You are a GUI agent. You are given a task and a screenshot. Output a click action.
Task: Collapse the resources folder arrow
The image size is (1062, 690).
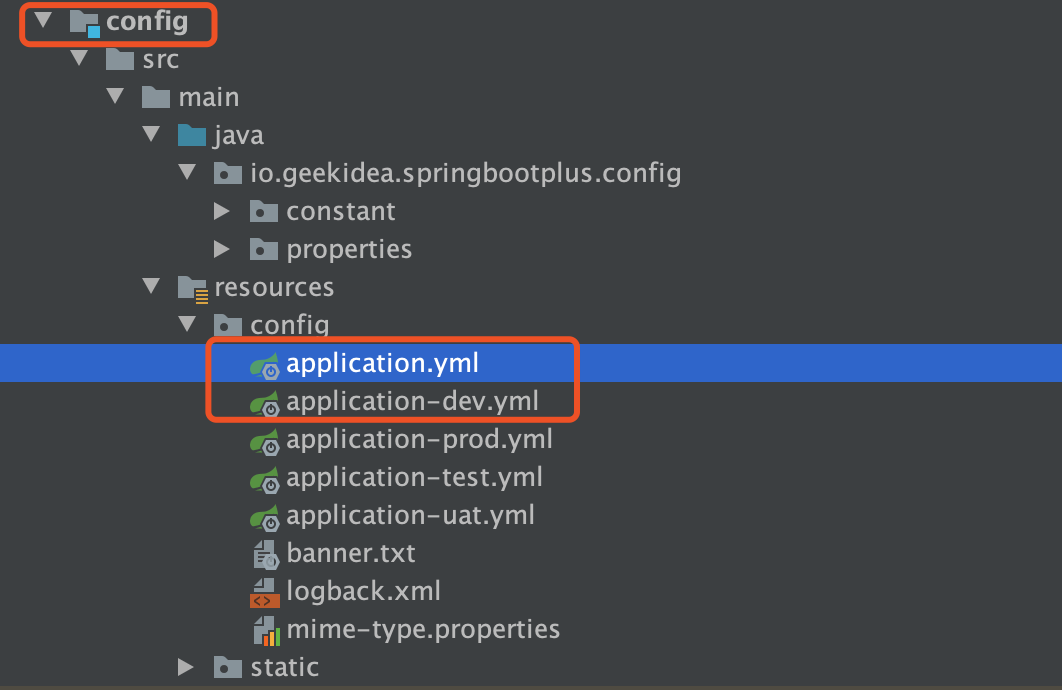coord(151,287)
